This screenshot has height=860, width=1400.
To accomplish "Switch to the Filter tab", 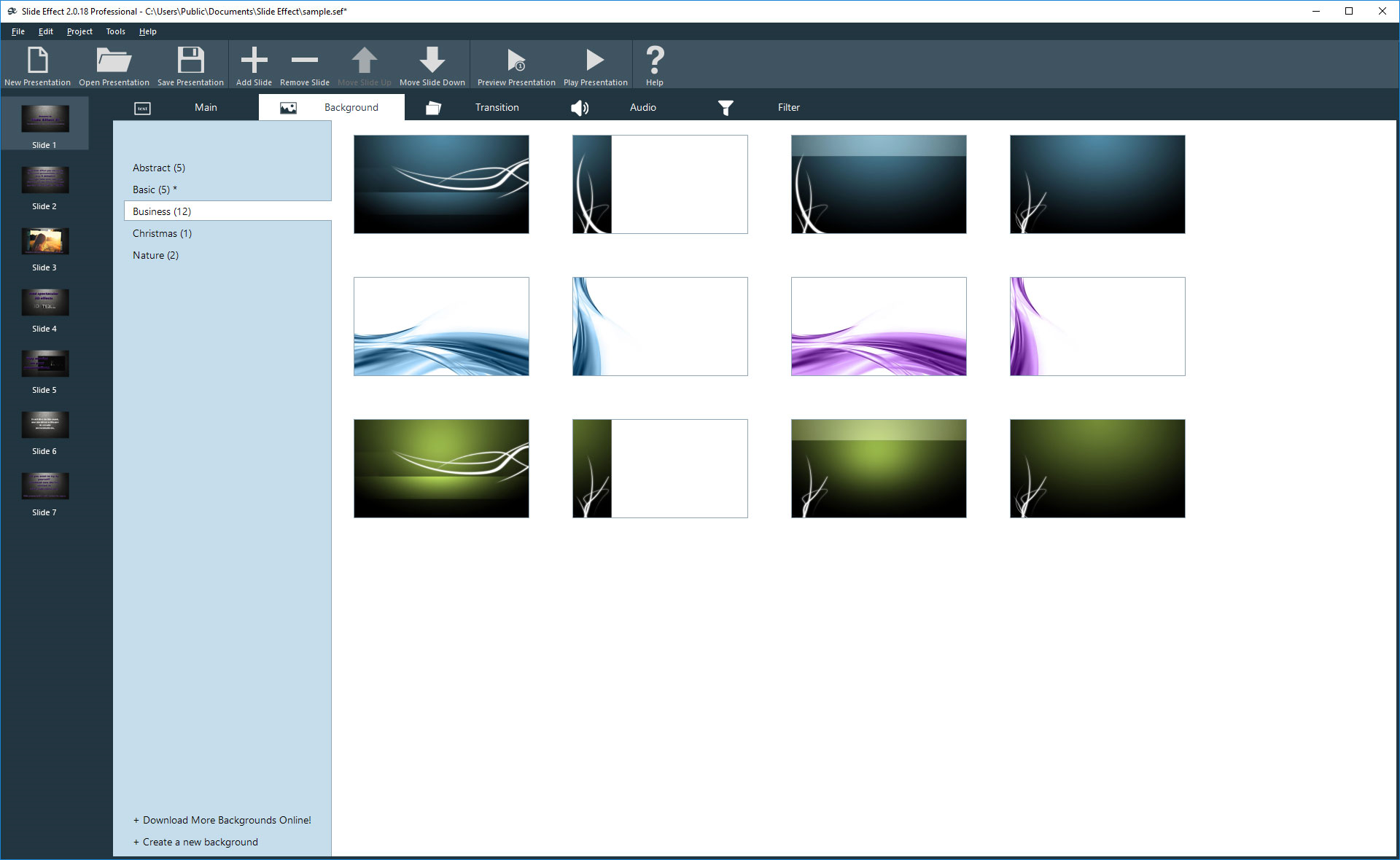I will (x=788, y=107).
